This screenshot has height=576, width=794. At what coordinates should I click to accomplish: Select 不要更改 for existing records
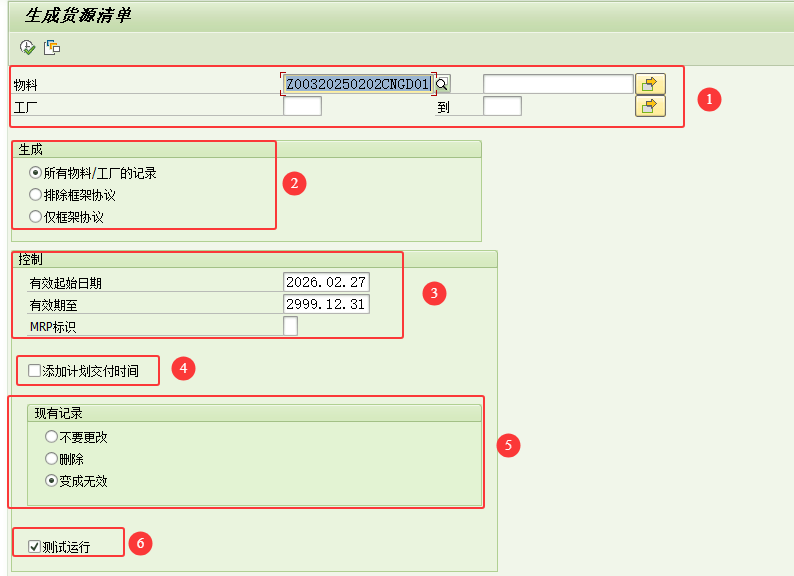point(51,437)
